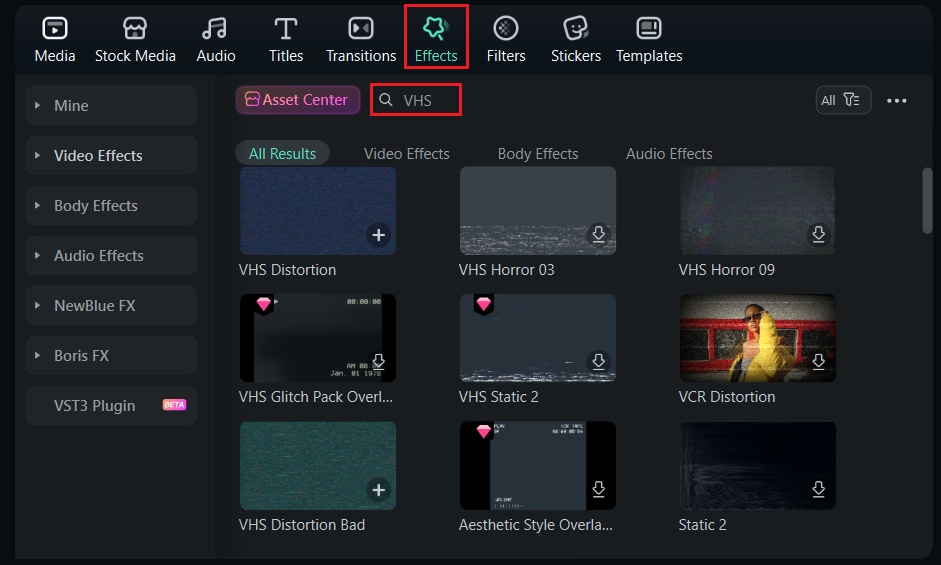Download the VHS Horror 09 effect
Viewport: 941px width, 565px height.
coord(819,234)
